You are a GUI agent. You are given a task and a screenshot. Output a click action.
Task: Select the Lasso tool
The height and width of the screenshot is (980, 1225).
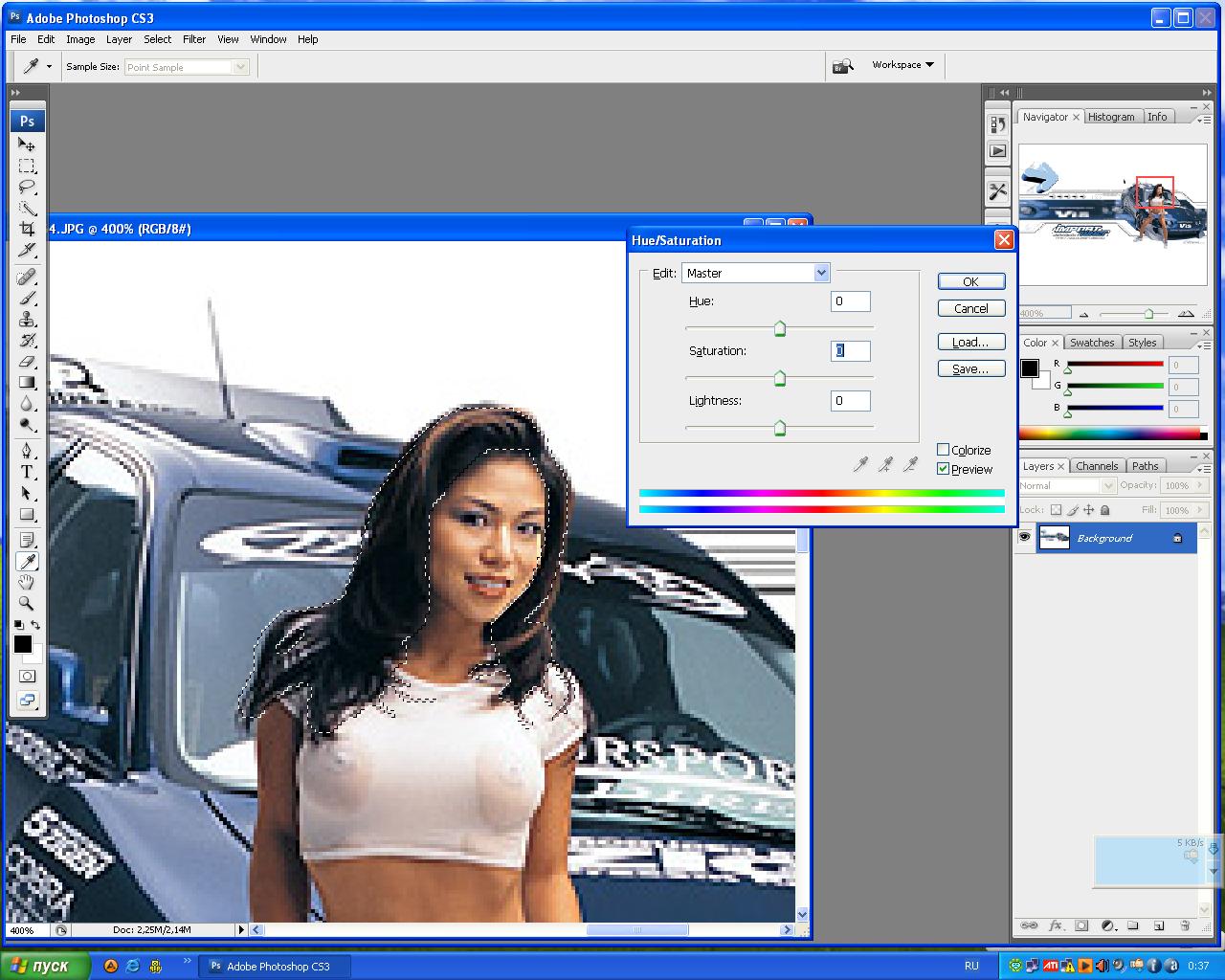[x=27, y=187]
